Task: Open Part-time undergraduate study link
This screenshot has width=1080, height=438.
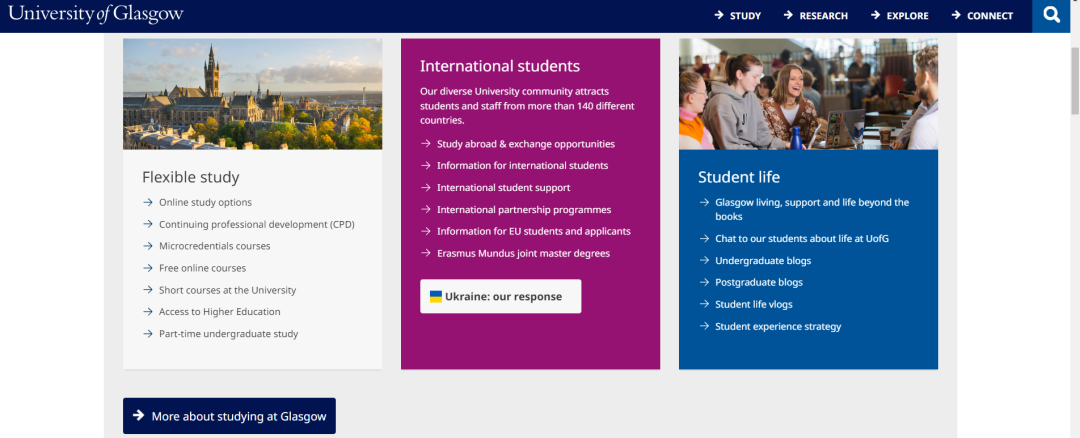Action: (x=229, y=333)
